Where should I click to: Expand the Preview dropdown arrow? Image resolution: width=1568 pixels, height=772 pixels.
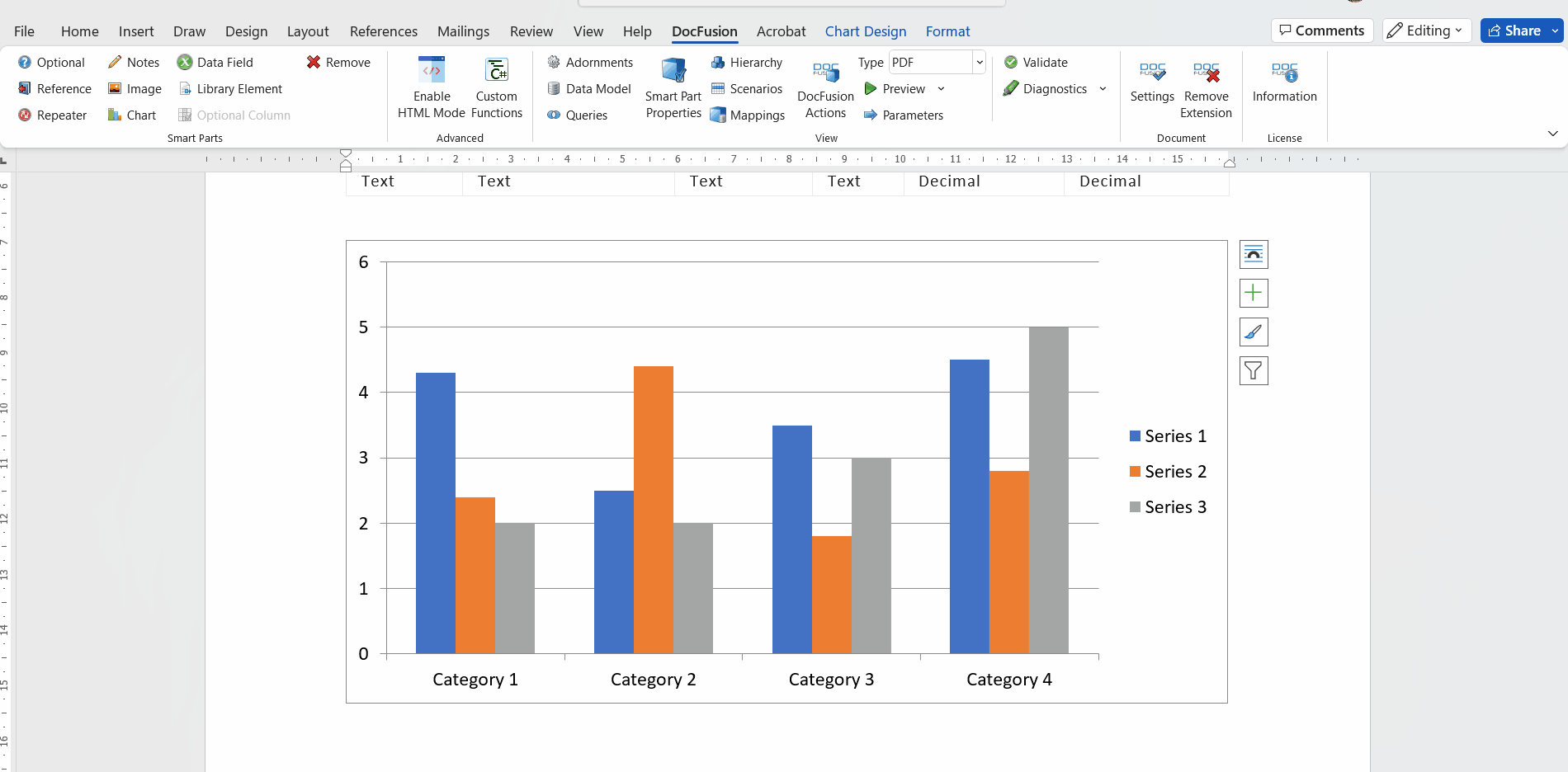[x=941, y=89]
